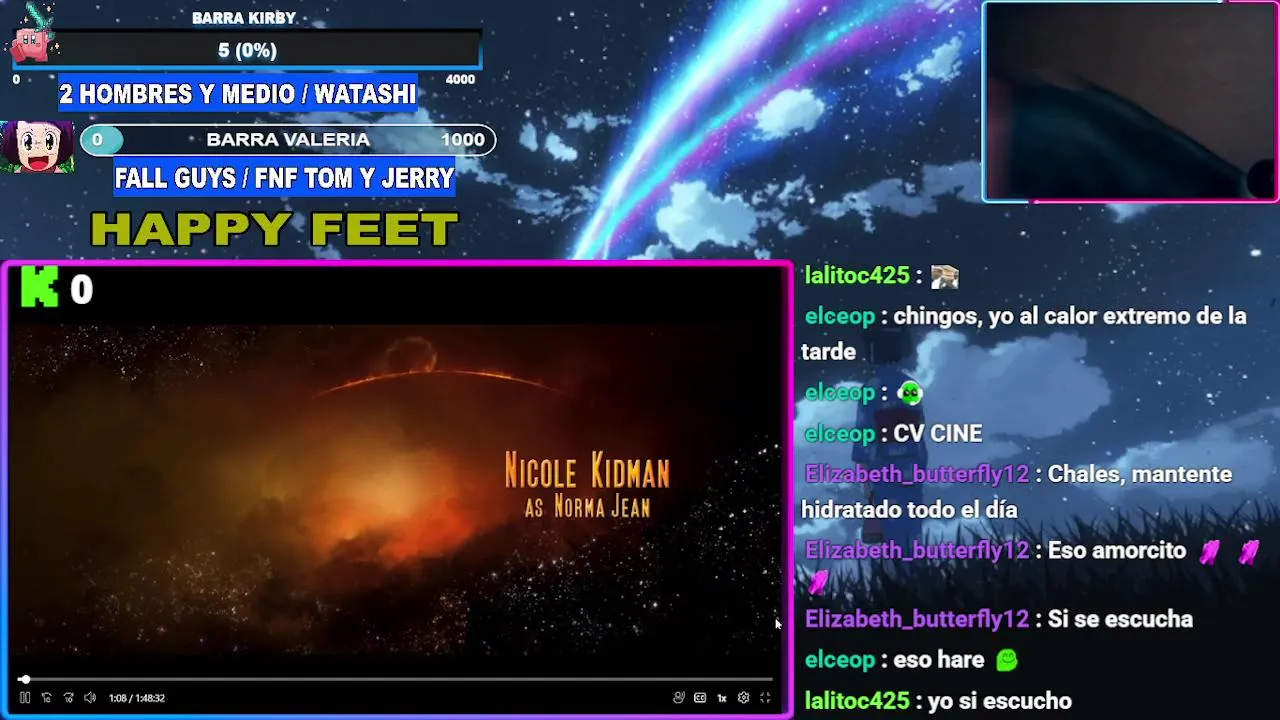Click the 1:08 / 1:48:32 time display

(x=137, y=698)
